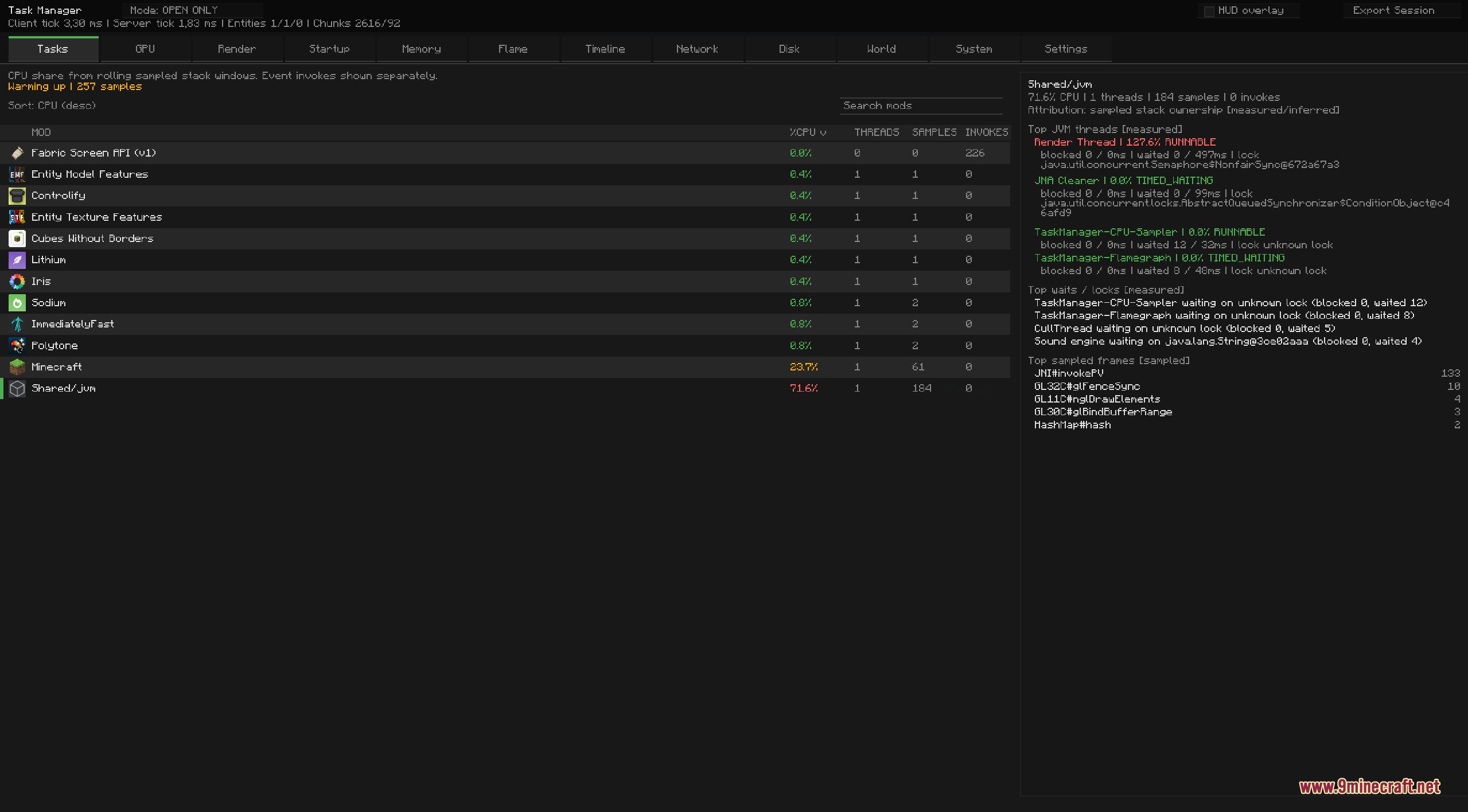Select the Fabric Screen API (v1) row name
This screenshot has height=812, width=1468.
(94, 153)
